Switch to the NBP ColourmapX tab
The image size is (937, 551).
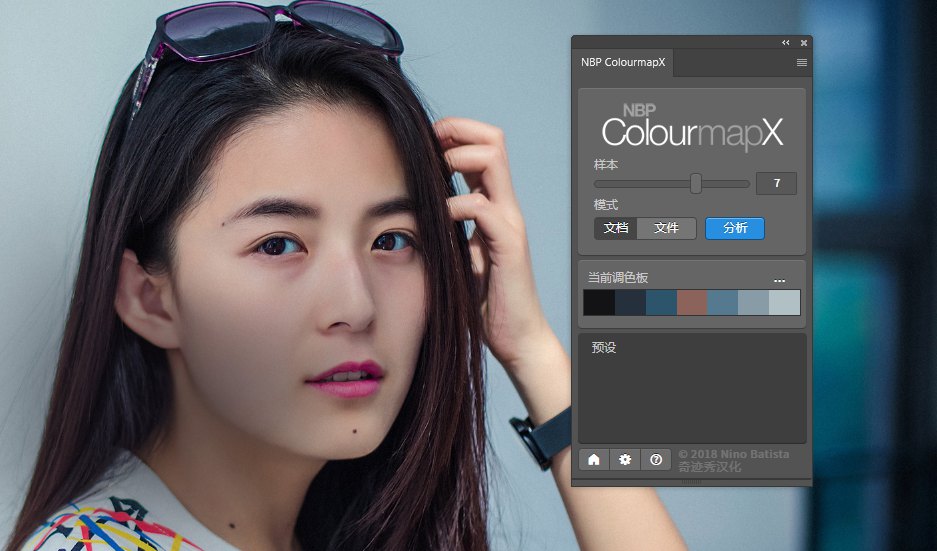[x=623, y=62]
